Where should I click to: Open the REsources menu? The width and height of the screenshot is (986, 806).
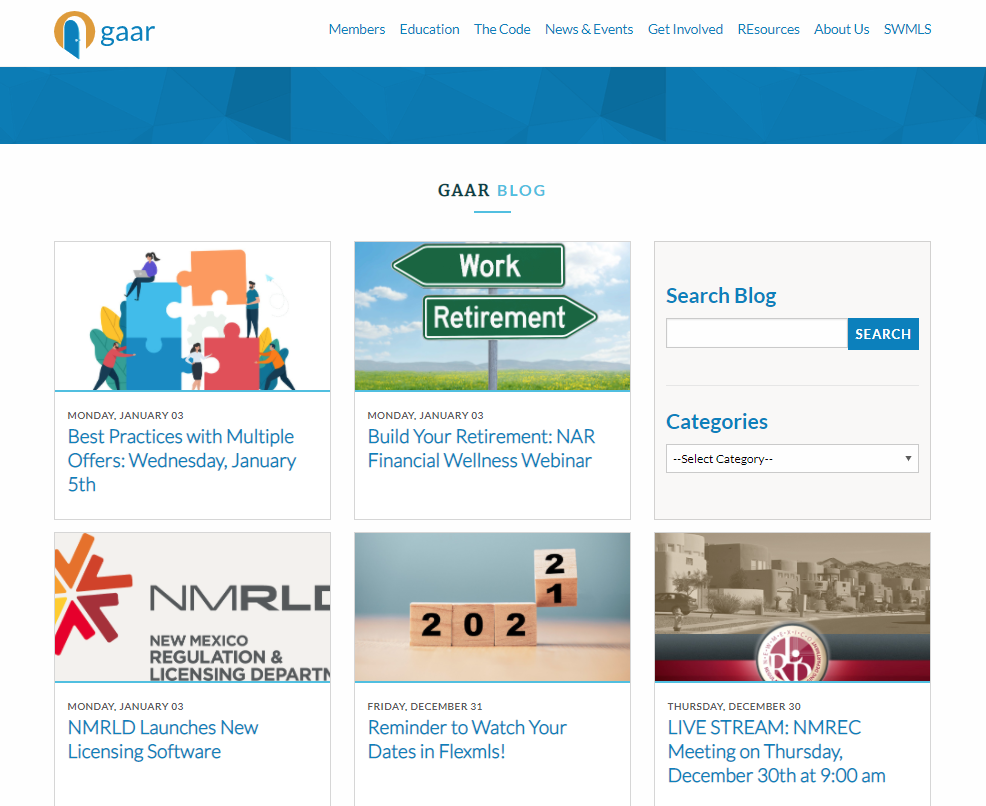click(x=768, y=30)
